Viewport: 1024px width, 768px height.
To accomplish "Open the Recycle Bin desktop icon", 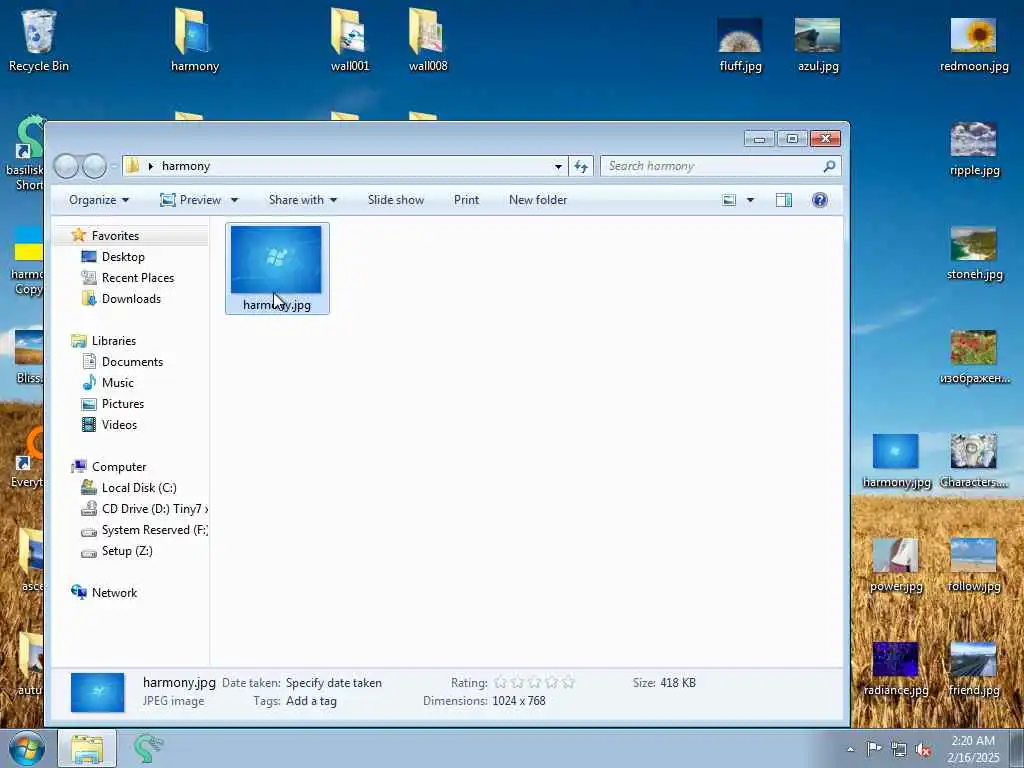I will click(39, 39).
